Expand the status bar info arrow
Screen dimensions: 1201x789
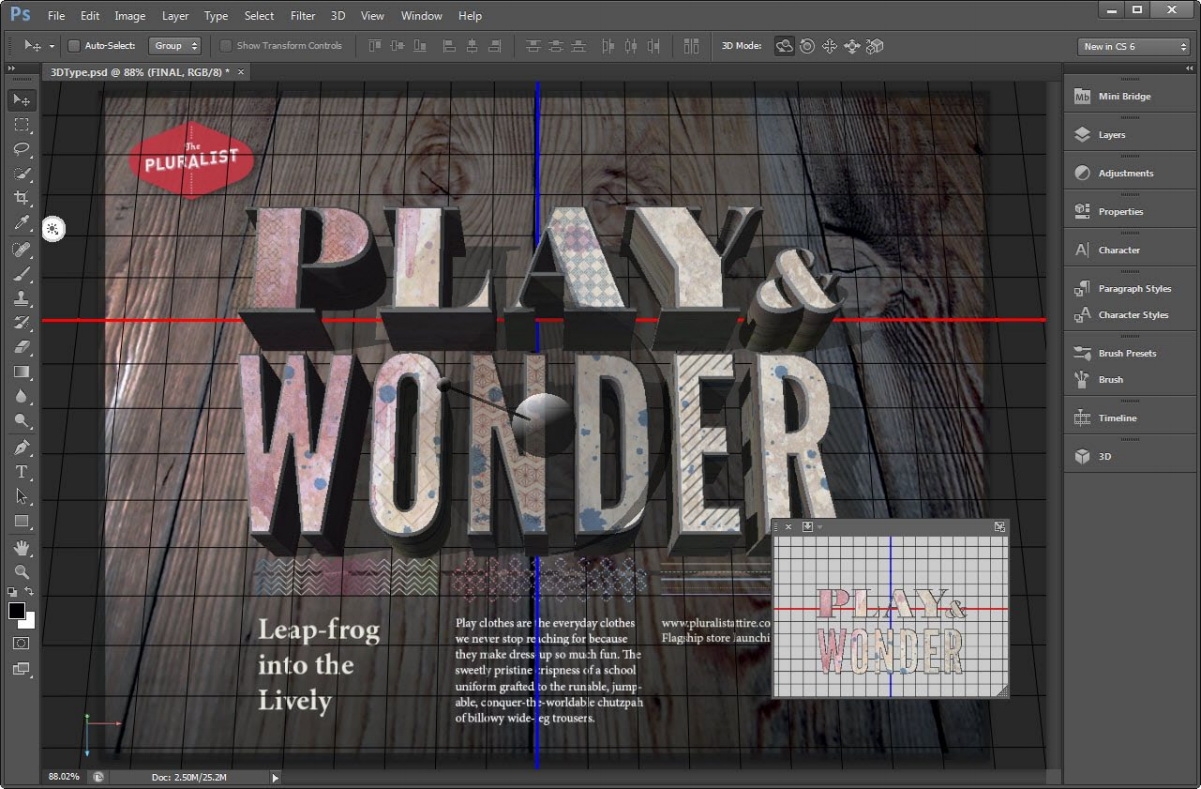275,777
